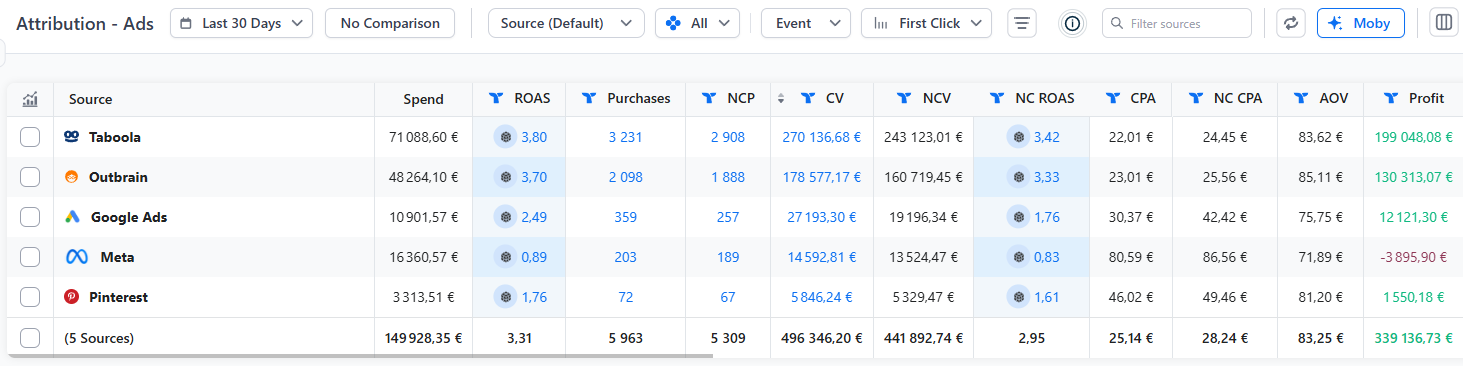Click the Taboola logo icon

click(72, 137)
